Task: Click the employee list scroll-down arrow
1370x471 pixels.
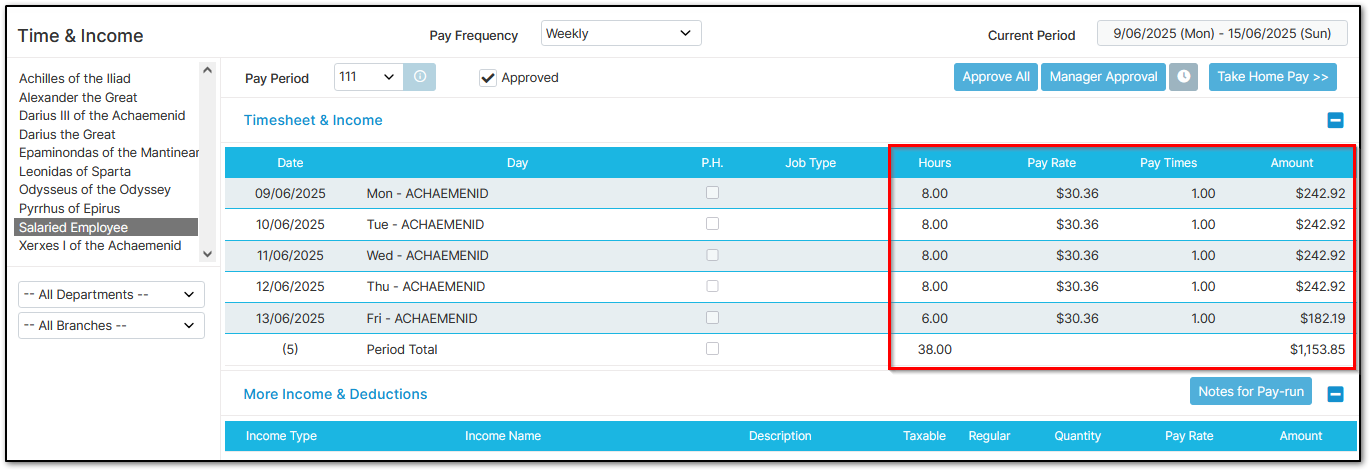Action: (x=207, y=255)
